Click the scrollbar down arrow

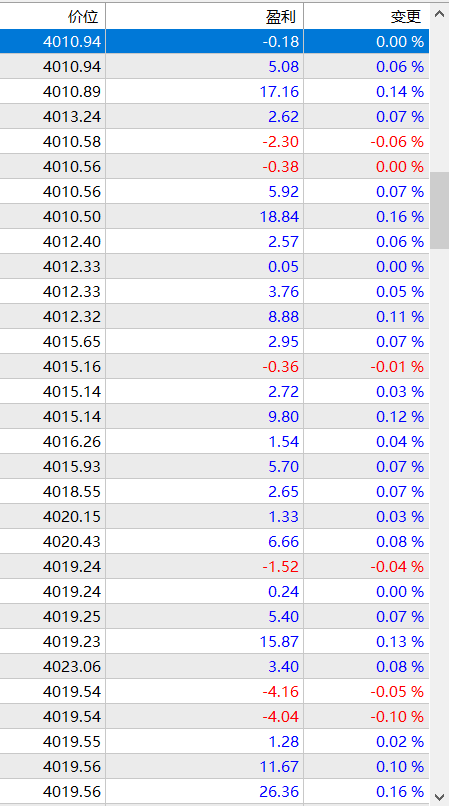(x=439, y=796)
